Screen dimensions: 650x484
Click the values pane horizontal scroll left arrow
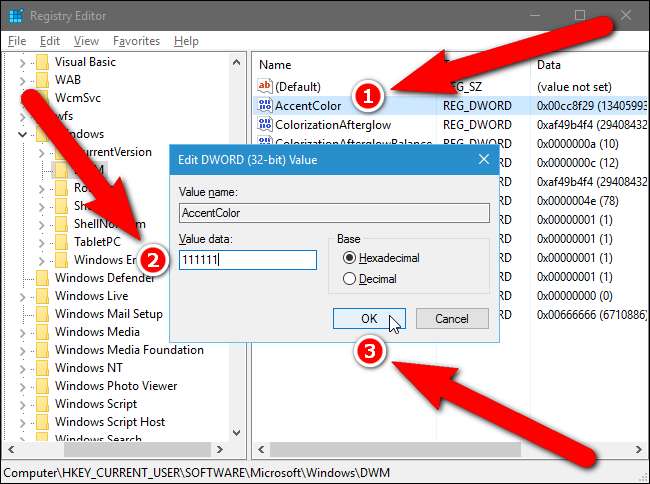pyautogui.click(x=261, y=449)
